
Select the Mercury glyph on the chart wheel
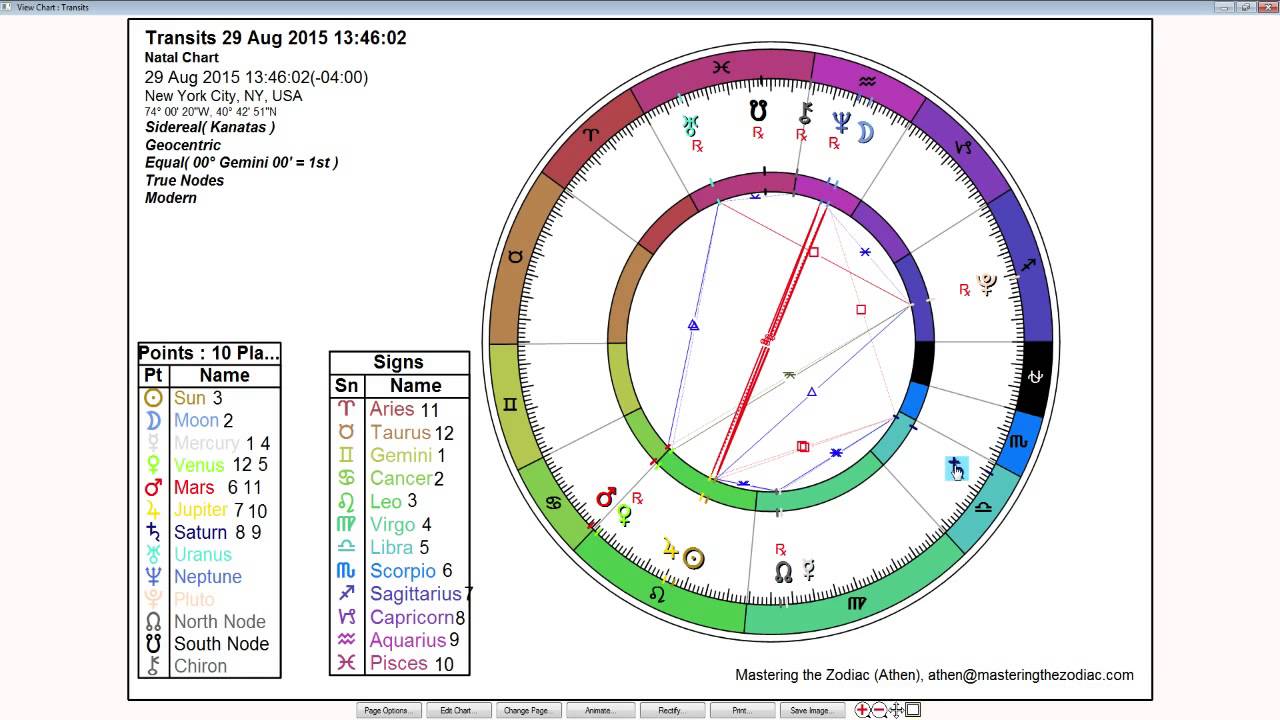click(x=808, y=570)
